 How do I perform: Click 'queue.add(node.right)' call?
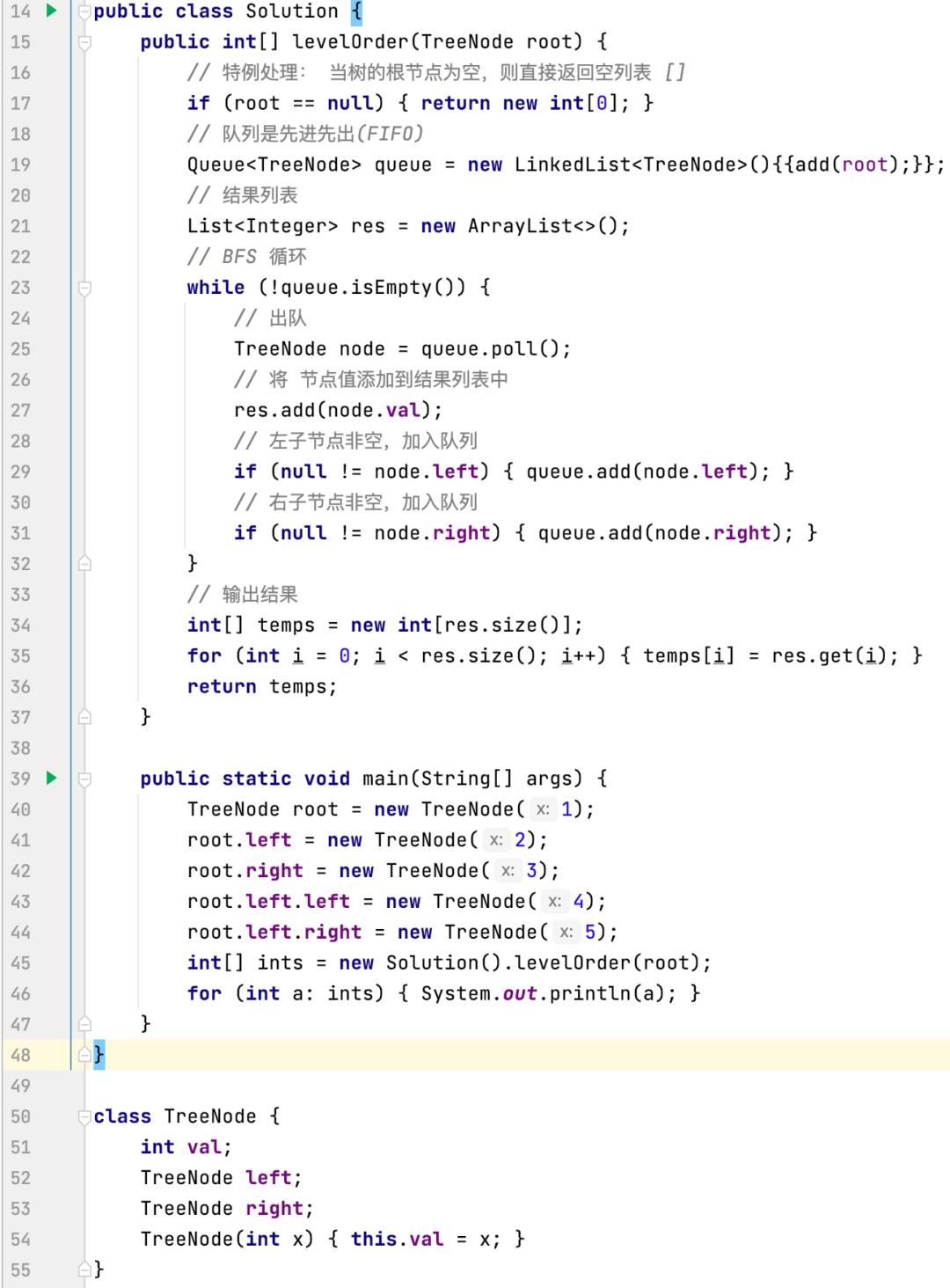660,533
